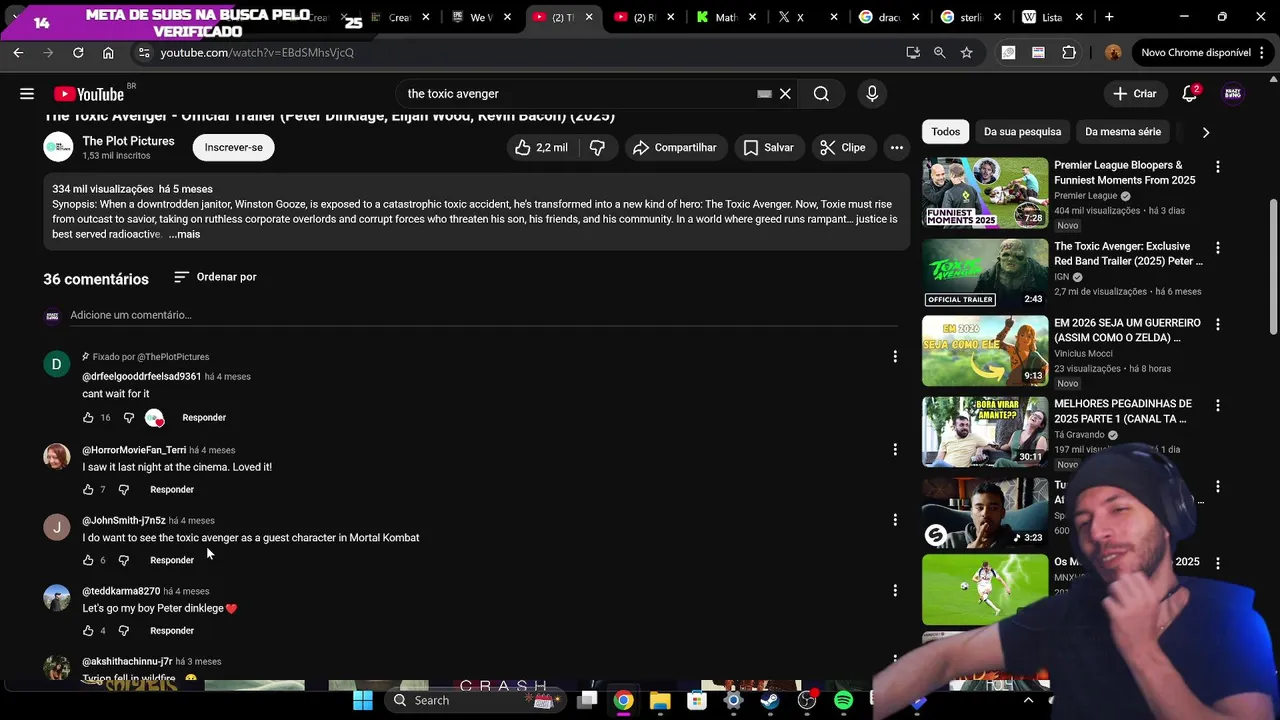
Task: Open the notifications bell
Action: pos(1189,94)
